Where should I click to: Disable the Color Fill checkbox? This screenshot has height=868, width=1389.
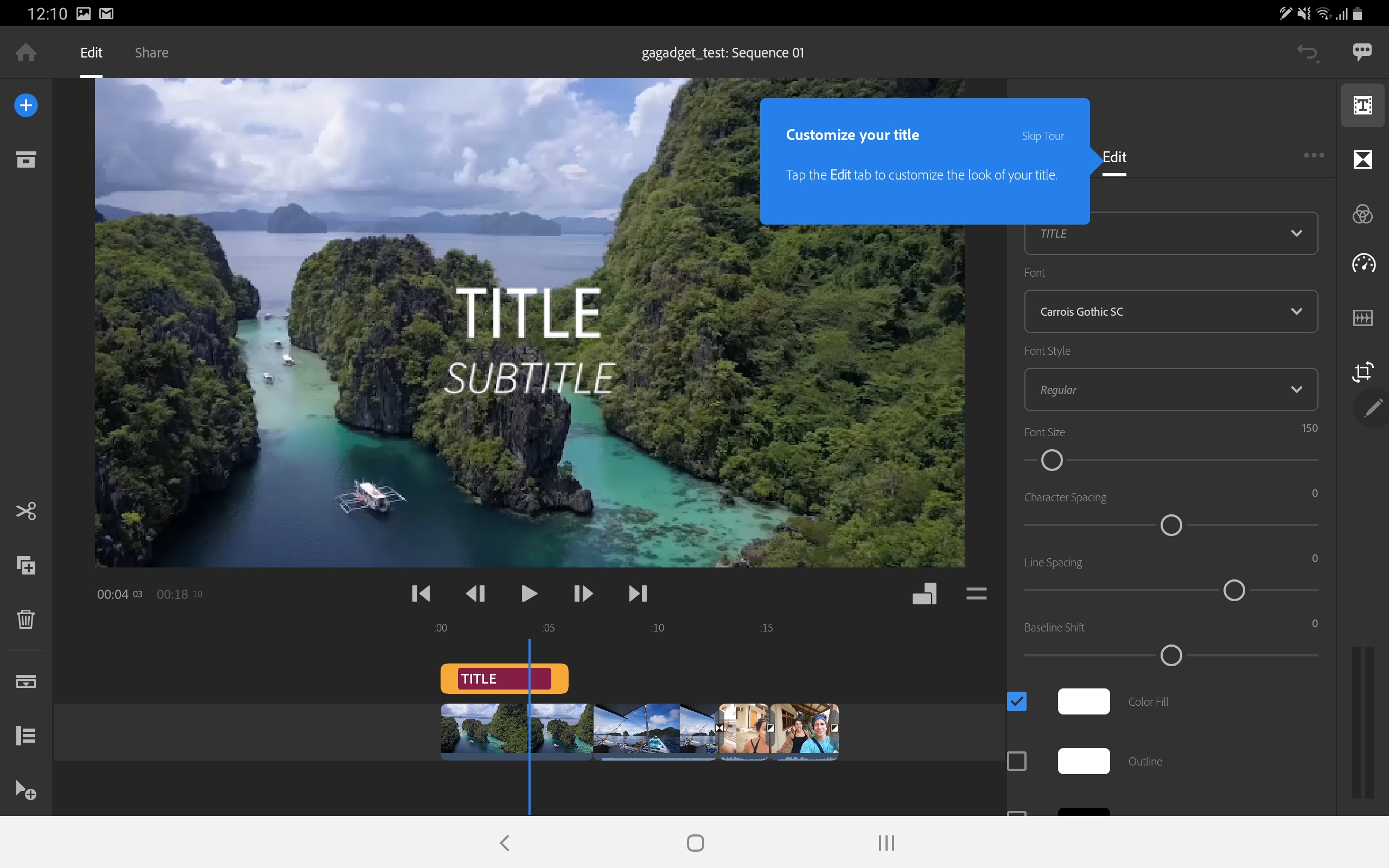[1016, 701]
